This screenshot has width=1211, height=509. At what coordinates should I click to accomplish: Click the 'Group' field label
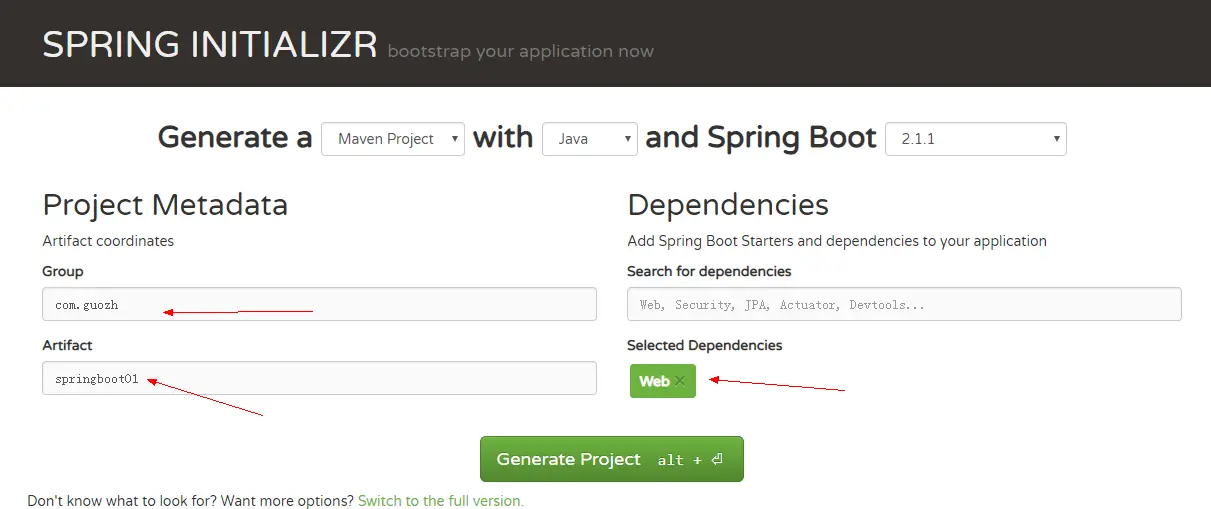tap(63, 271)
